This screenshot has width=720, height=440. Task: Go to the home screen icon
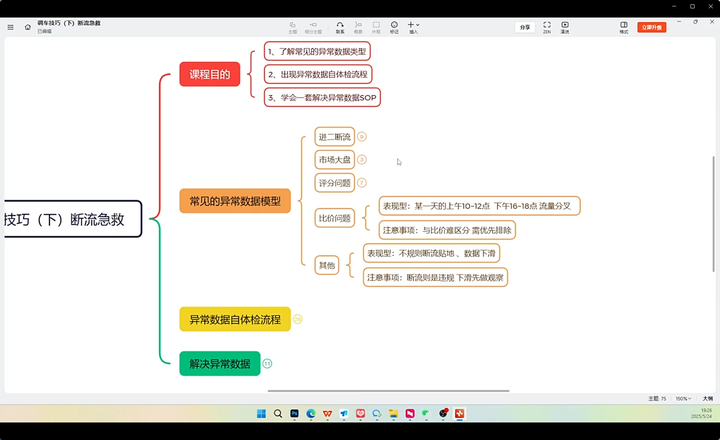[28, 27]
